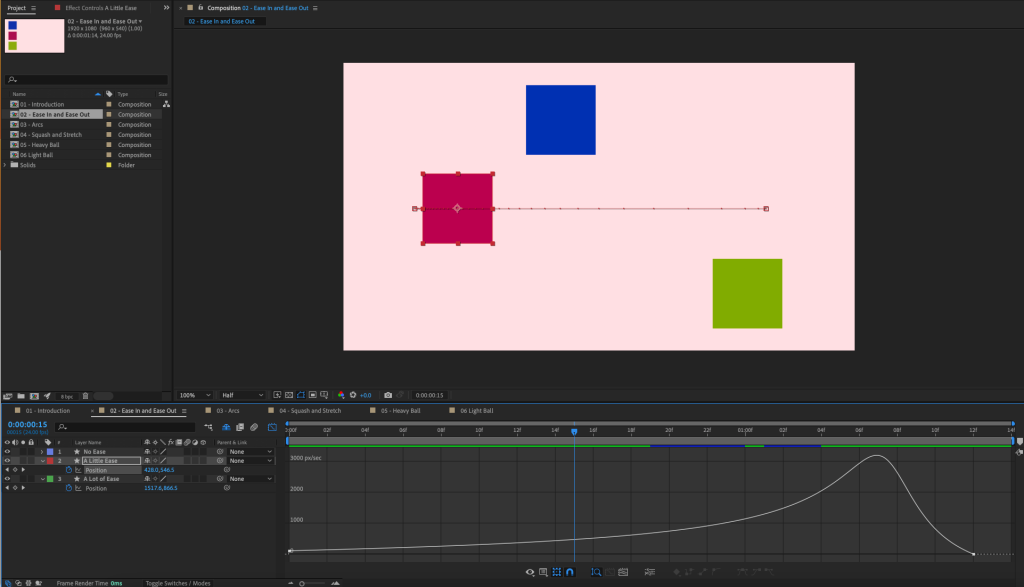Hide the A Lot of Ease layer
The image size is (1024, 587).
(x=7, y=479)
